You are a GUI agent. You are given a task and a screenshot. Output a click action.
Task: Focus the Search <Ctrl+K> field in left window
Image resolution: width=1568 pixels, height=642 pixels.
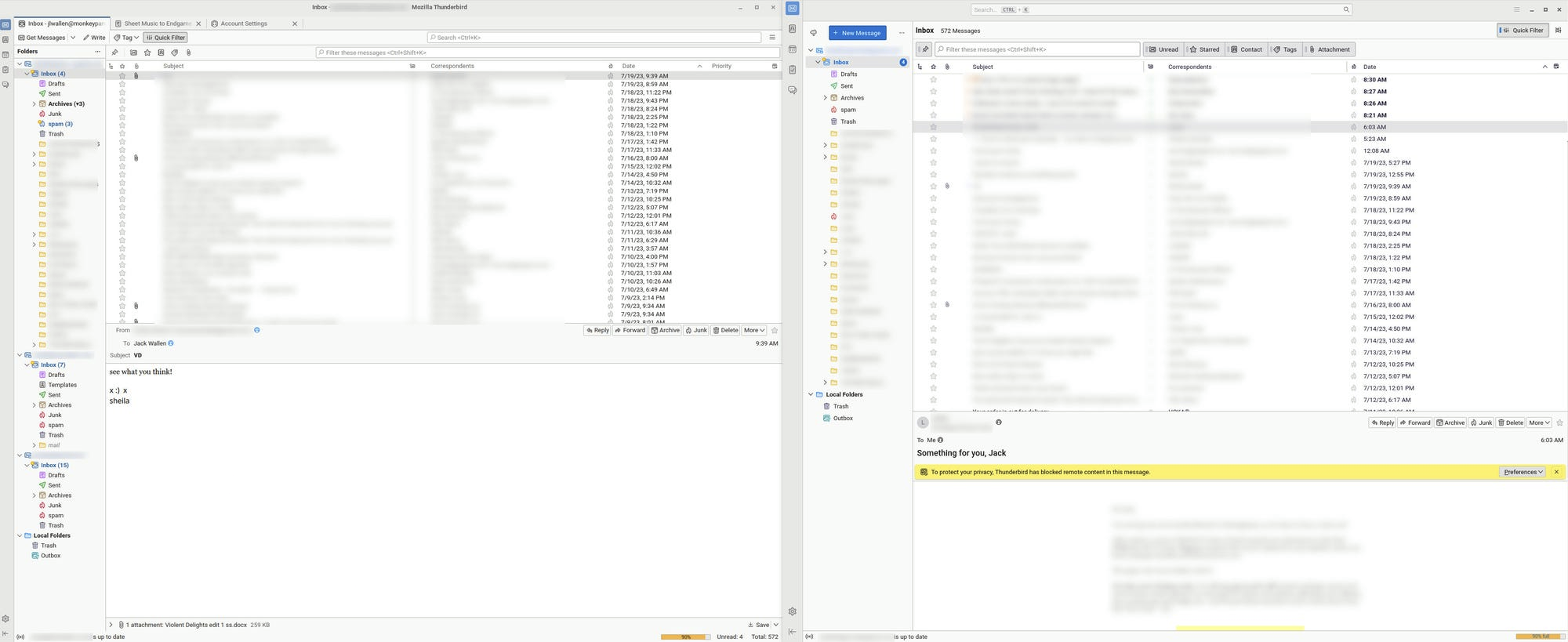point(594,38)
